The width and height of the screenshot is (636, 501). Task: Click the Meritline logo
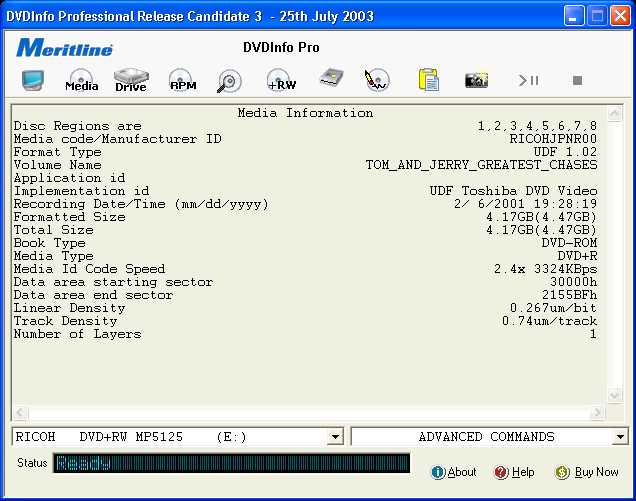tap(64, 48)
